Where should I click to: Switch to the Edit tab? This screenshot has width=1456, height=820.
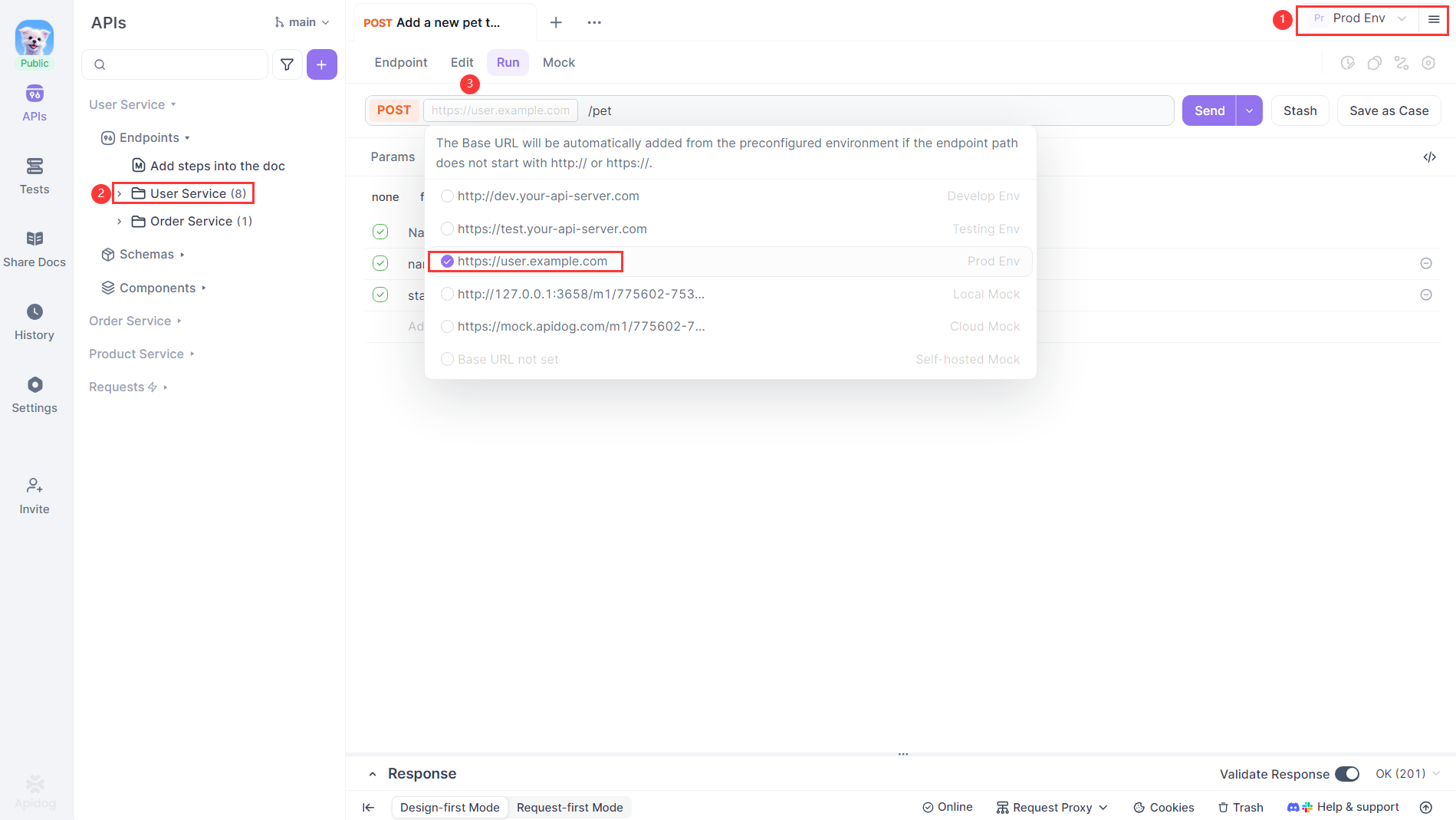tap(462, 63)
